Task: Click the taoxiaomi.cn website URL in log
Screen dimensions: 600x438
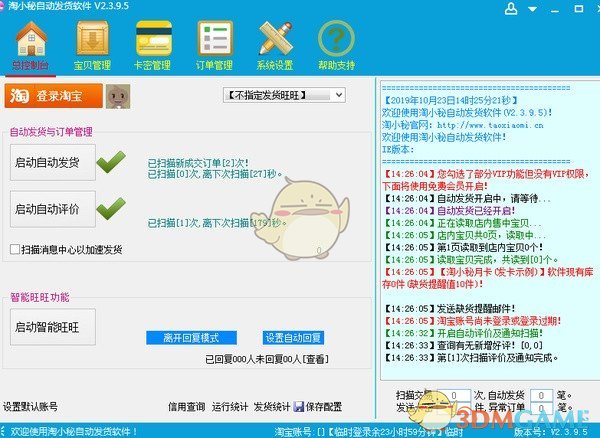Action: click(490, 125)
